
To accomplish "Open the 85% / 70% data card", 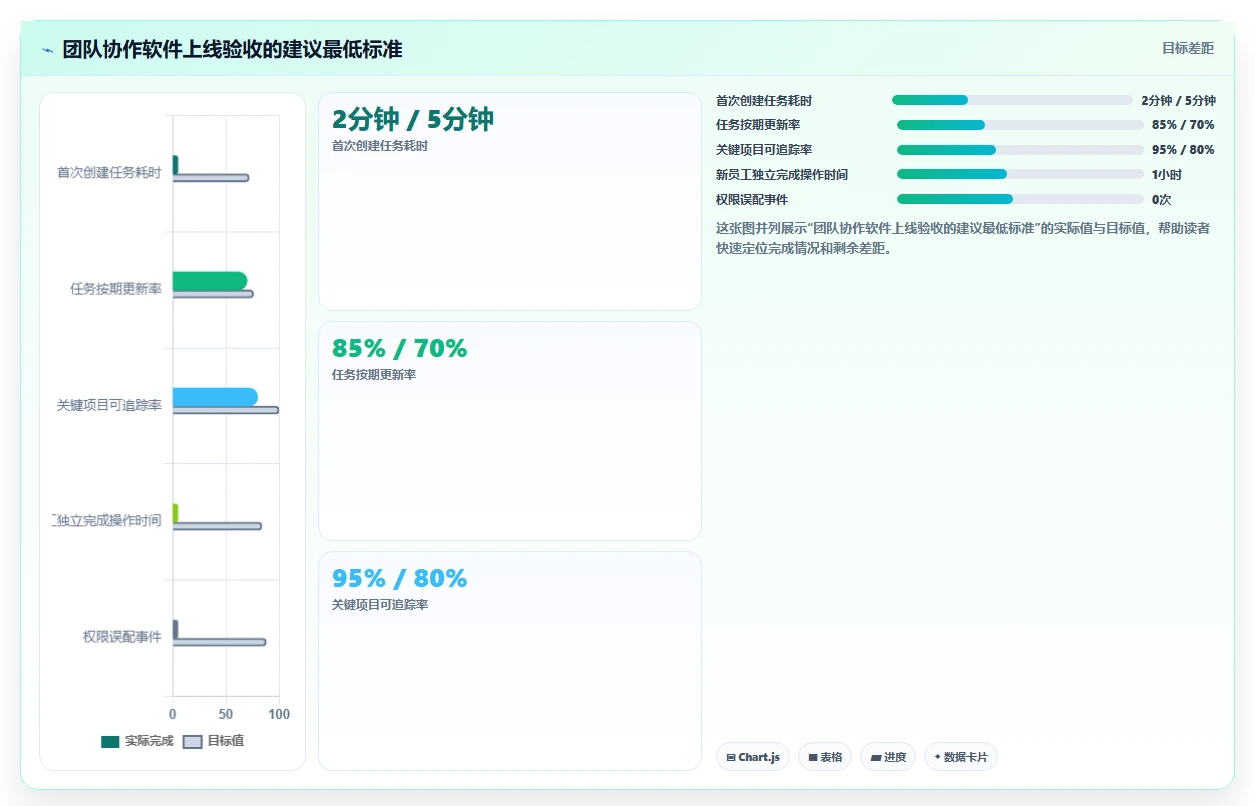I will pos(510,431).
